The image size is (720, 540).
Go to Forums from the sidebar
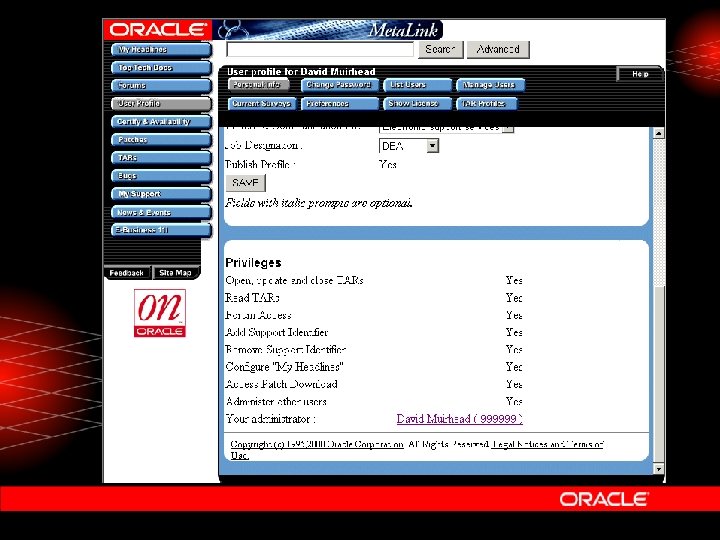click(161, 85)
